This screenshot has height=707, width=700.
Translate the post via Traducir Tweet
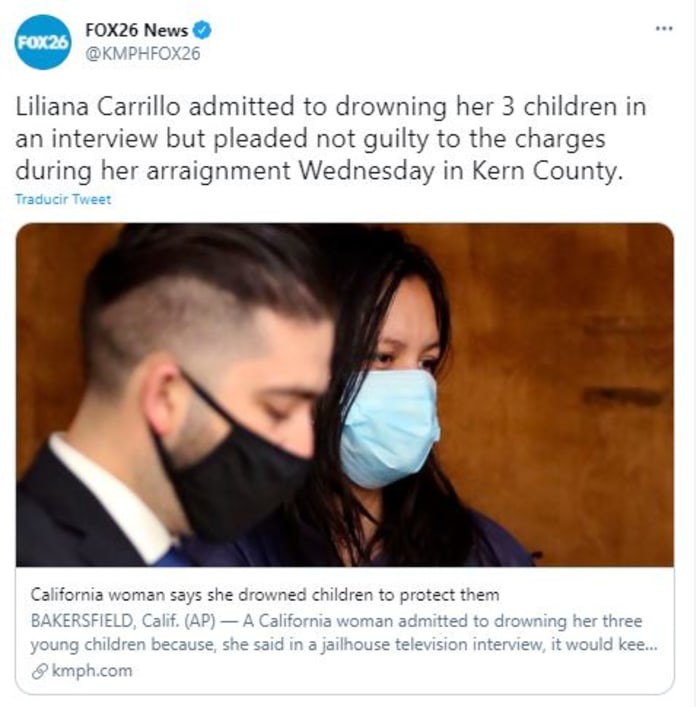(x=63, y=199)
